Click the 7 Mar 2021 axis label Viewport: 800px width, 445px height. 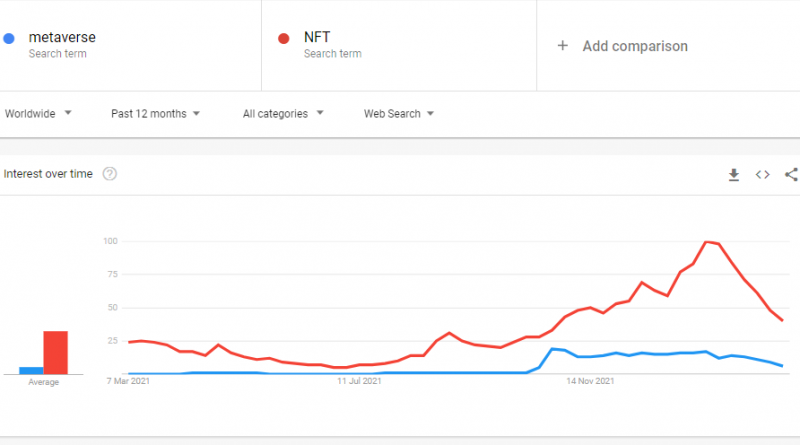(x=127, y=381)
